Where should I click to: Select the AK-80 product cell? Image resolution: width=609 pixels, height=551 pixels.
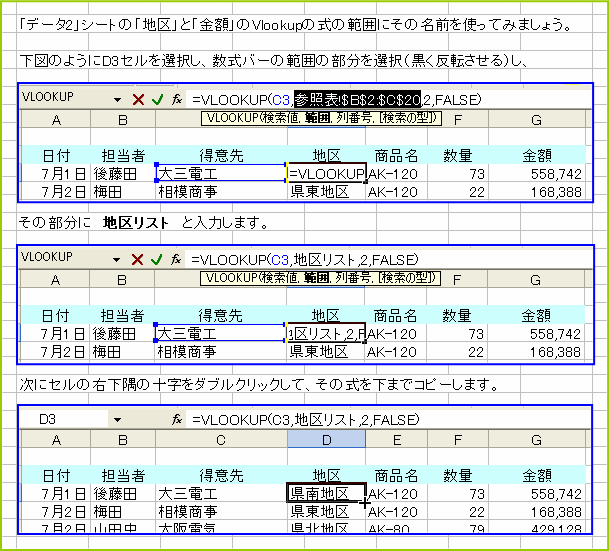[397, 527]
